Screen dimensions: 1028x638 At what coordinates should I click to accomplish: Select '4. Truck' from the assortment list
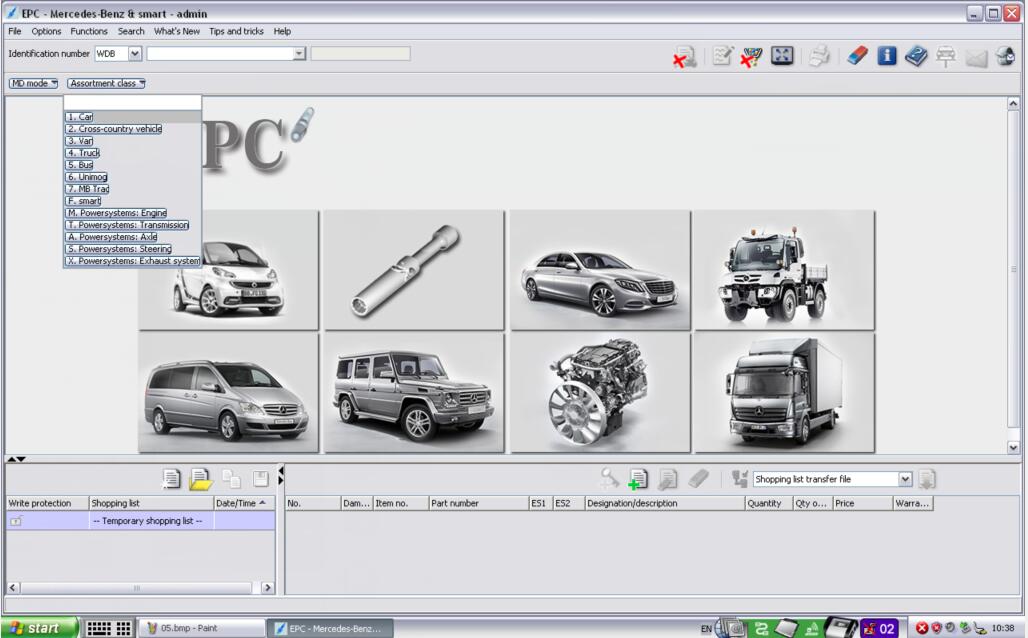coord(83,153)
